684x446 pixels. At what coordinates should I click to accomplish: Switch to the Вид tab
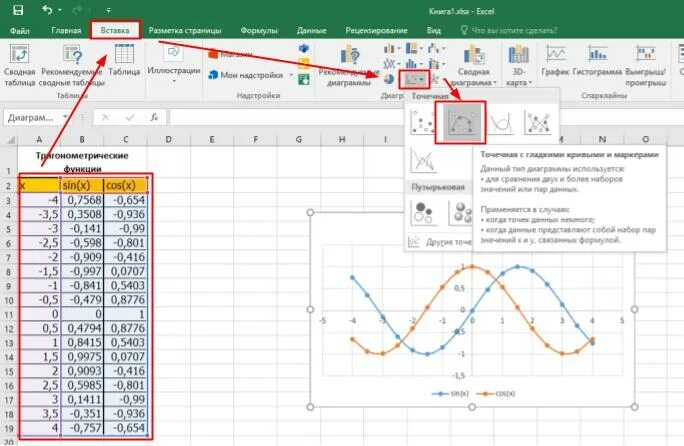434,31
